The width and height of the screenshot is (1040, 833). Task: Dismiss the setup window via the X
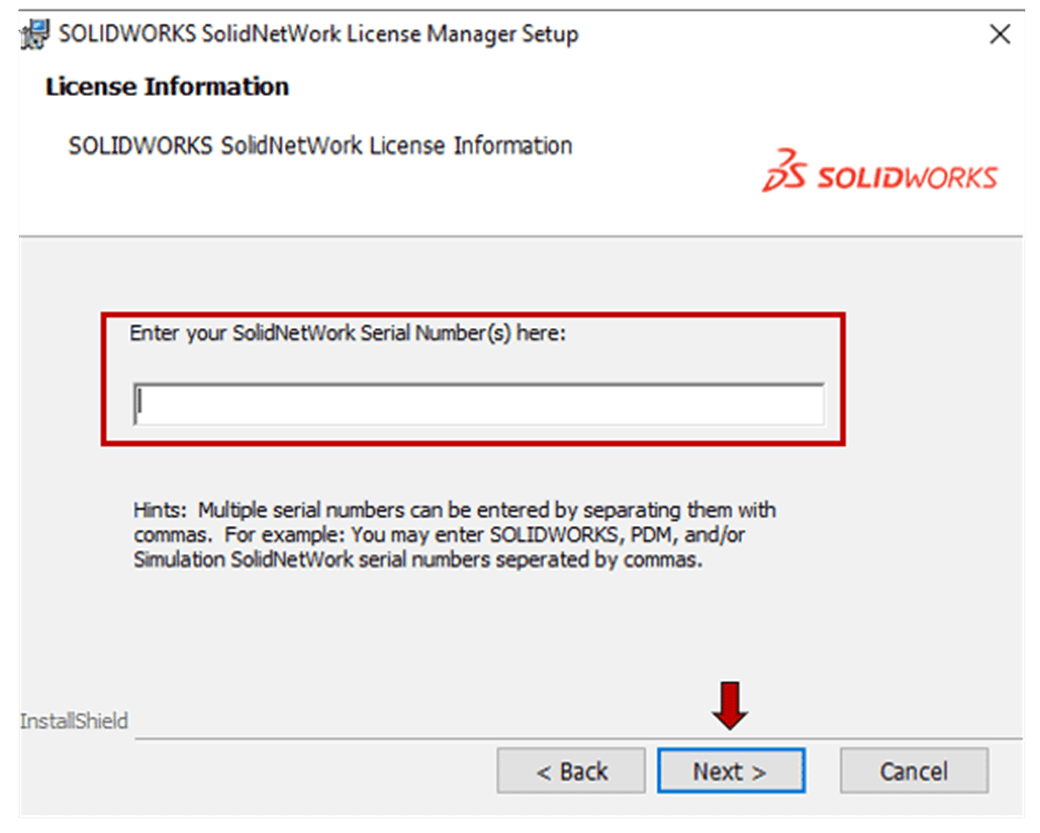(x=999, y=33)
